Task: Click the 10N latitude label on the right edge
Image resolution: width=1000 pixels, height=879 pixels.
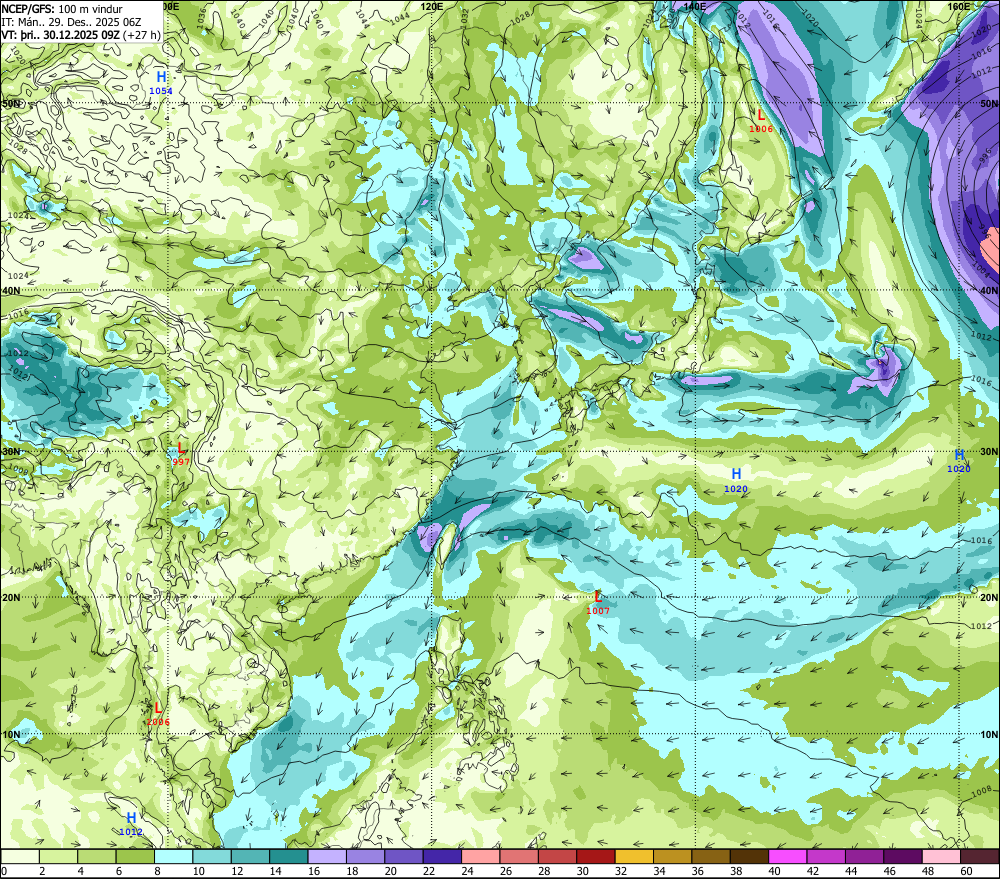Action: (989, 735)
